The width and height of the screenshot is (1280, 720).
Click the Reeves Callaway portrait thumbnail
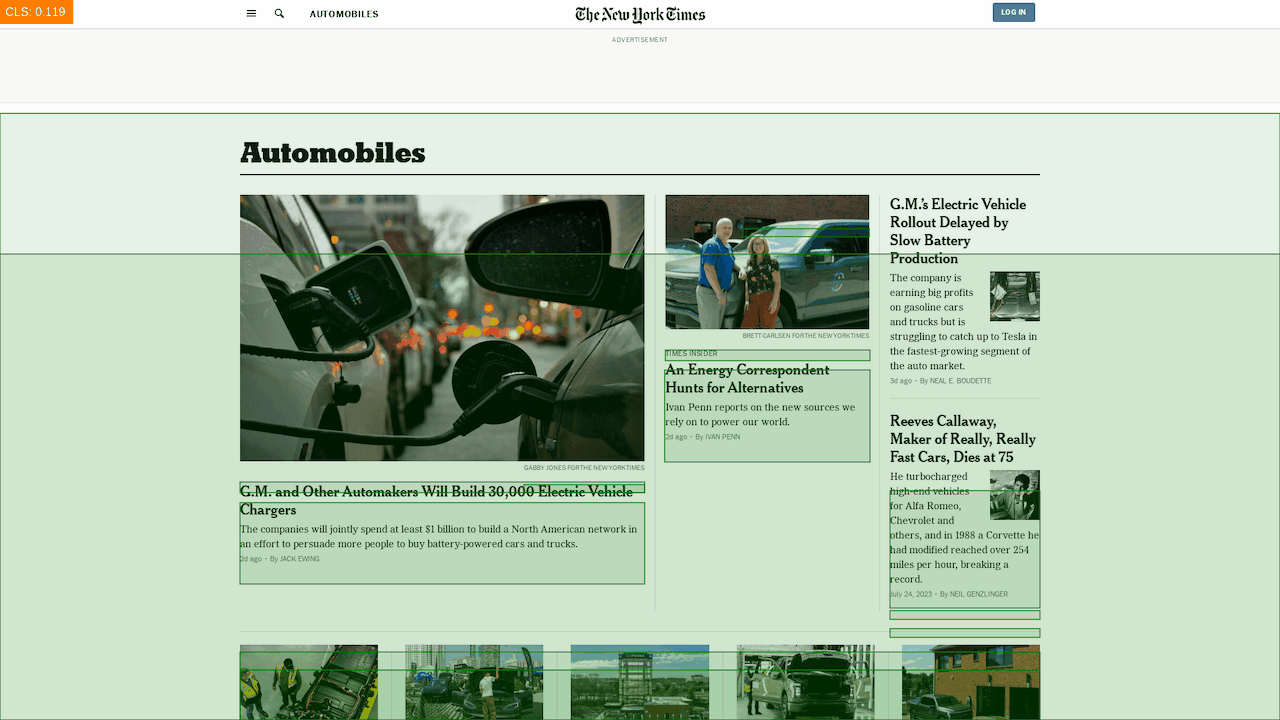[x=1015, y=495]
